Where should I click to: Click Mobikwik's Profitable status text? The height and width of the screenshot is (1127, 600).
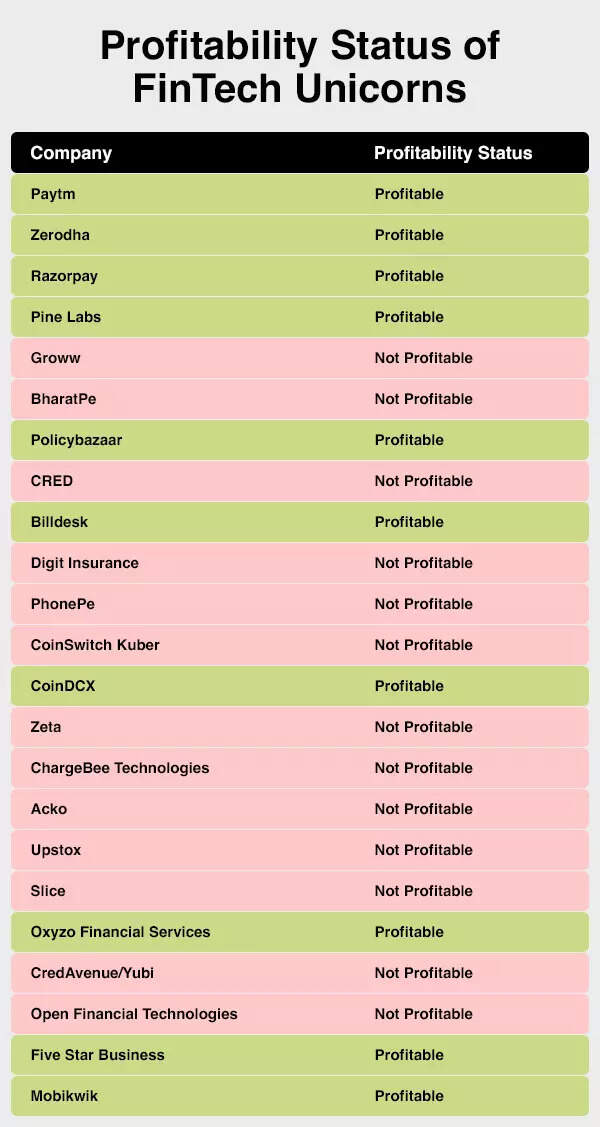409,1096
